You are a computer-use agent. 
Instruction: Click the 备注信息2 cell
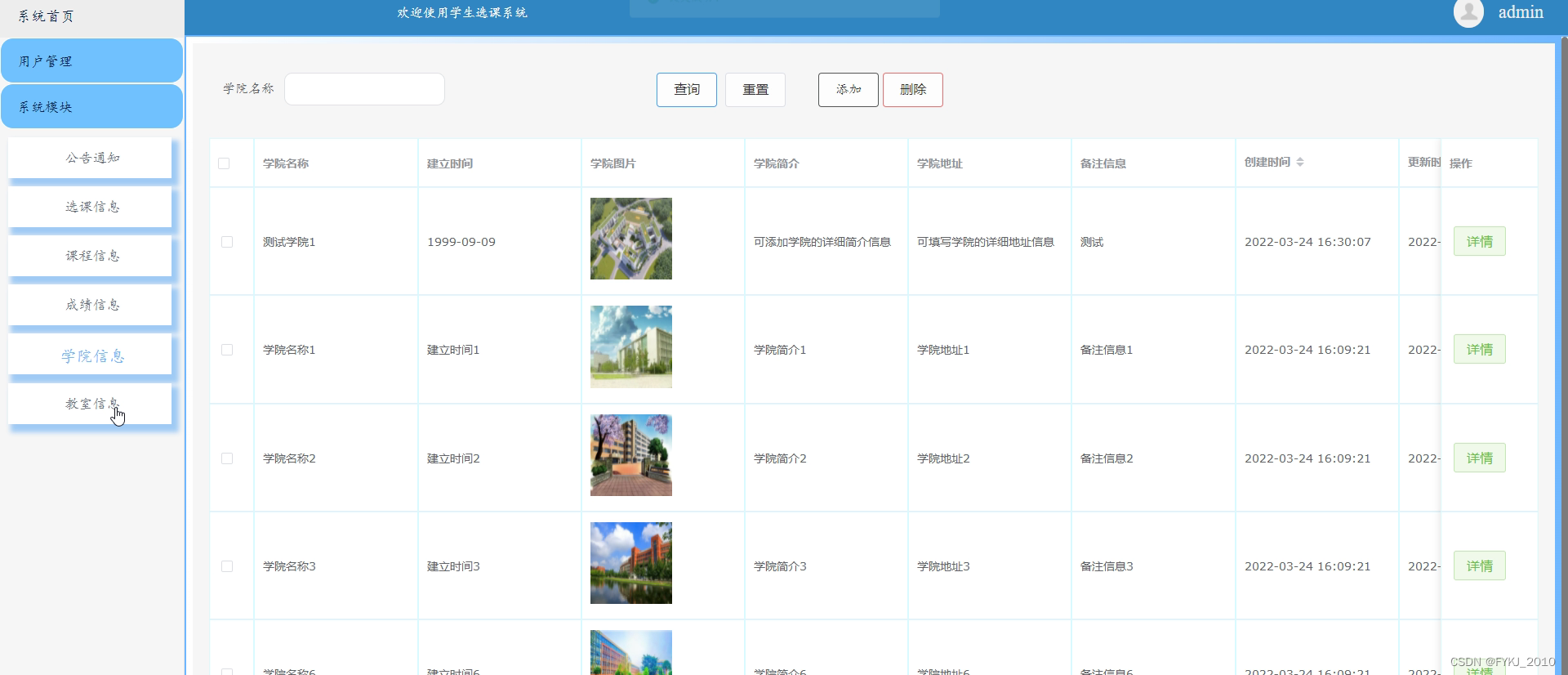coord(1107,458)
